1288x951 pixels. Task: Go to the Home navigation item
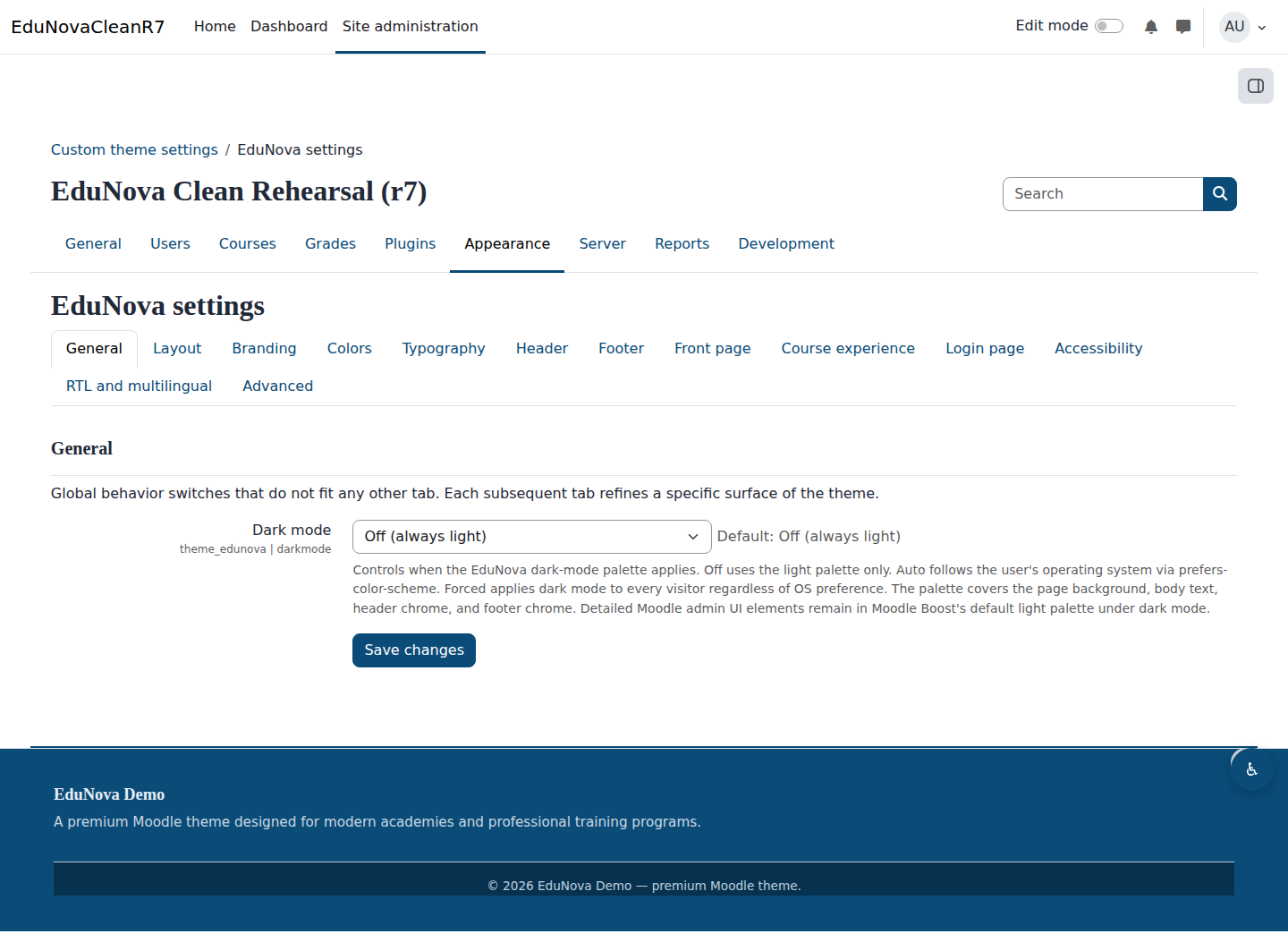point(215,27)
